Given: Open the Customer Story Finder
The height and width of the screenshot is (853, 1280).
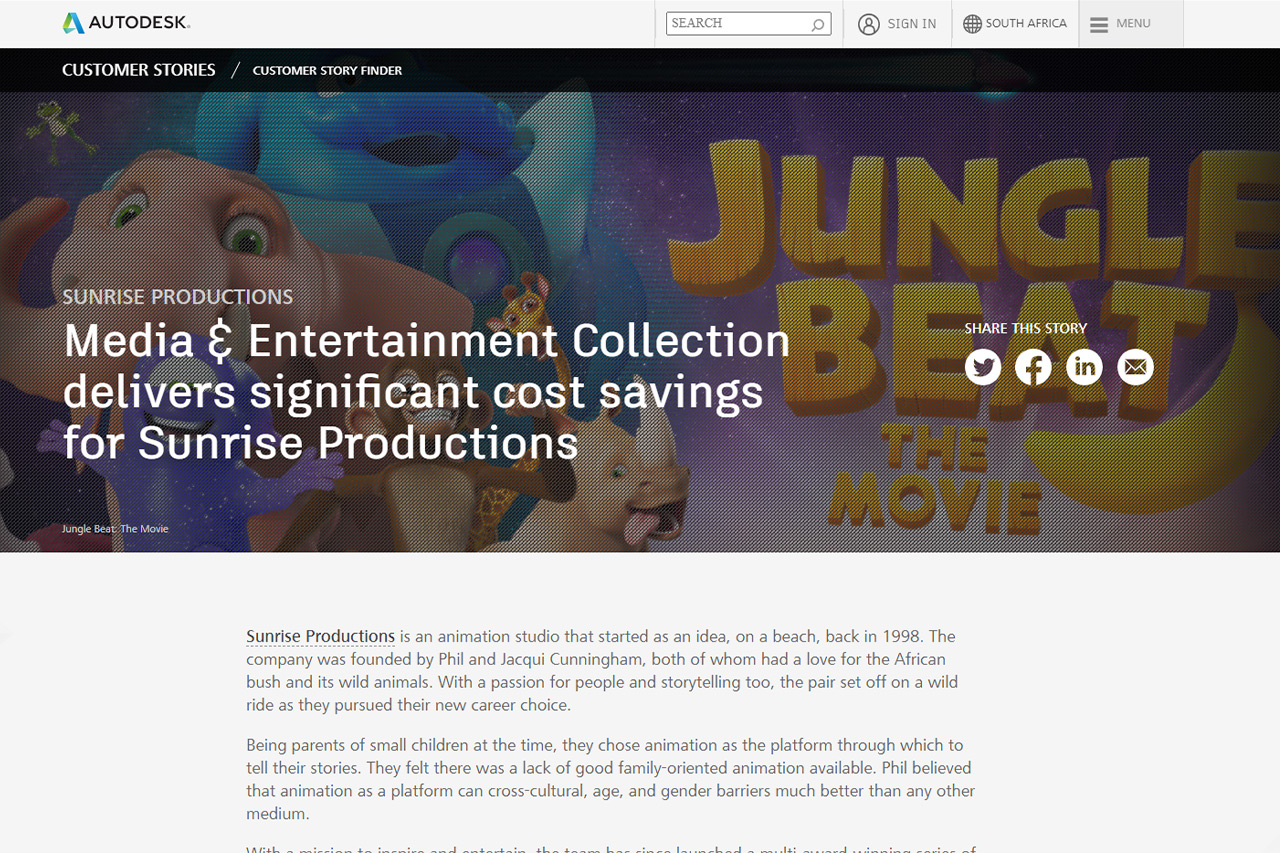Looking at the screenshot, I should (327, 71).
